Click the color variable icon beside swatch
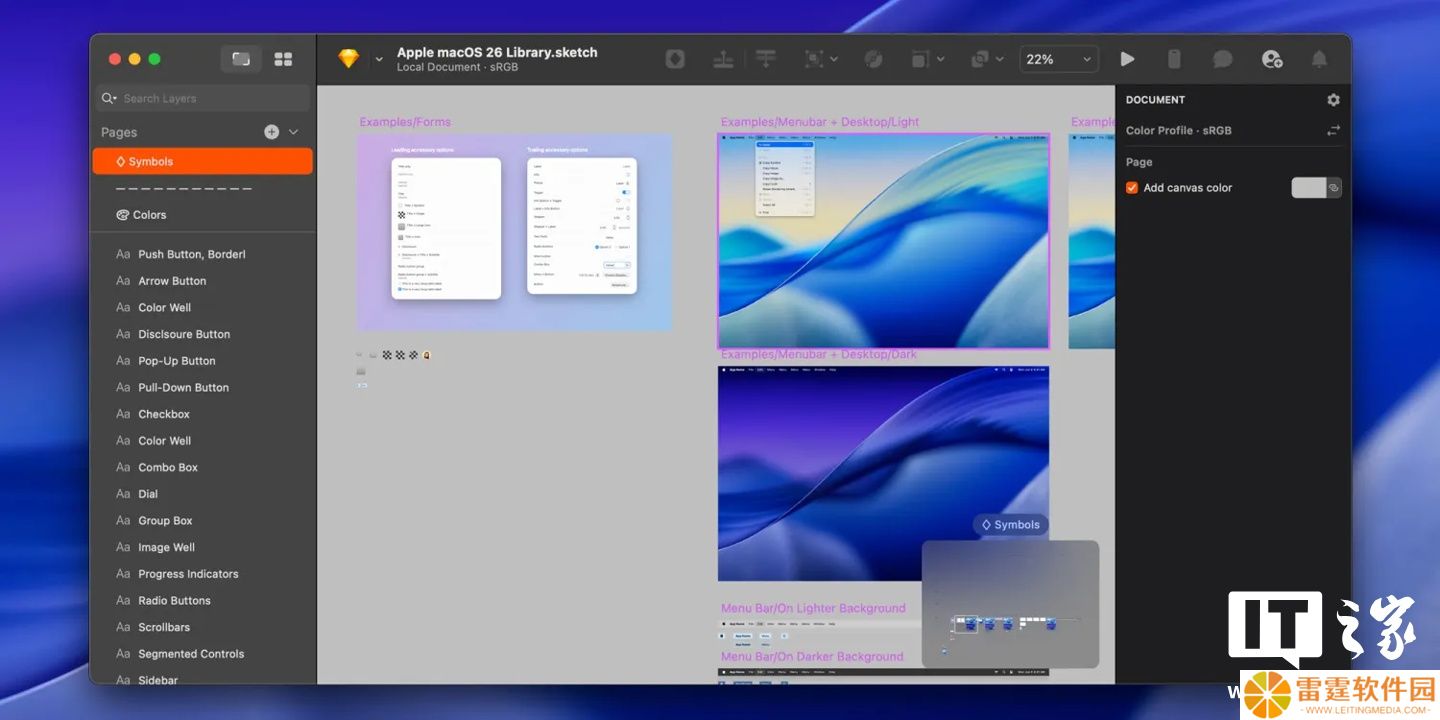This screenshot has height=720, width=1440. coord(1334,188)
